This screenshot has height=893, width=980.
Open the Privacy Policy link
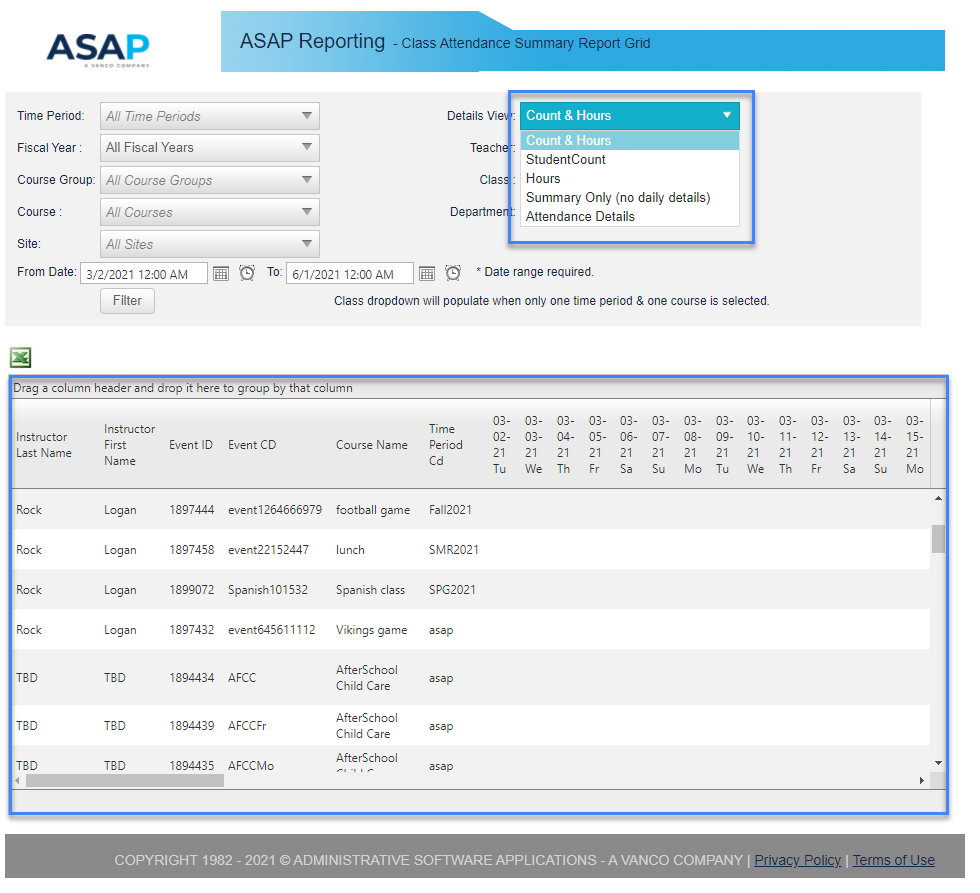point(798,861)
